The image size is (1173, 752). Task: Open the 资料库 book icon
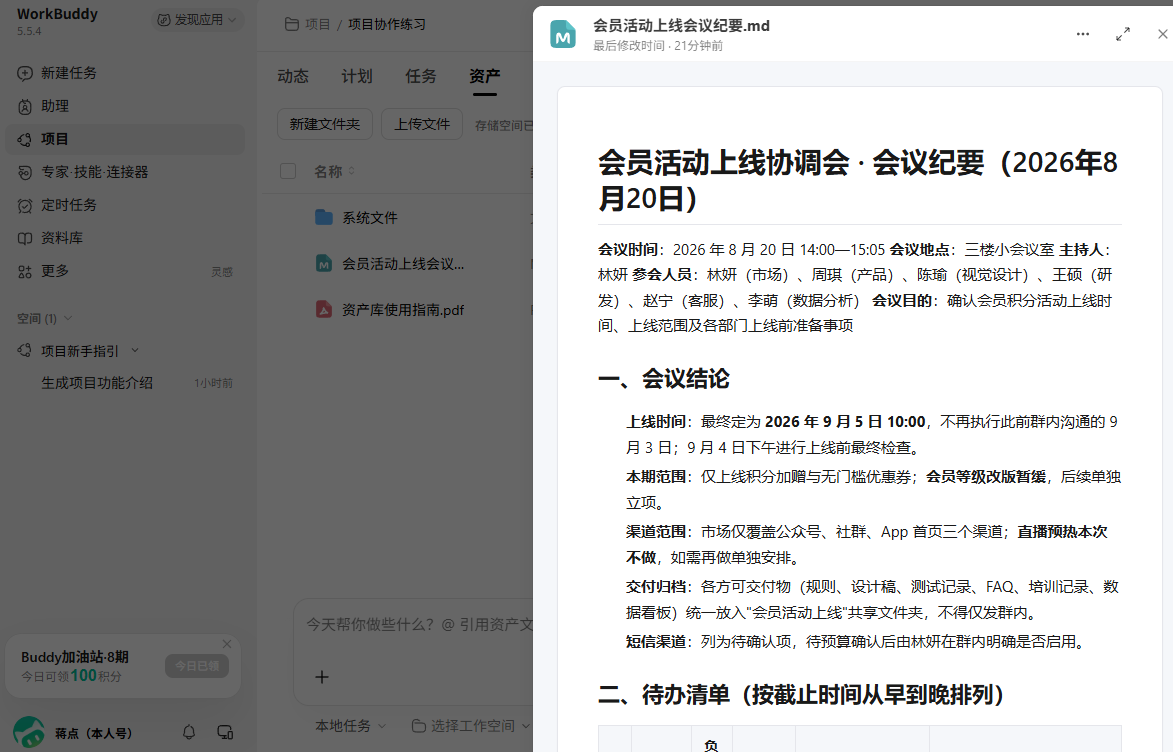(x=25, y=238)
